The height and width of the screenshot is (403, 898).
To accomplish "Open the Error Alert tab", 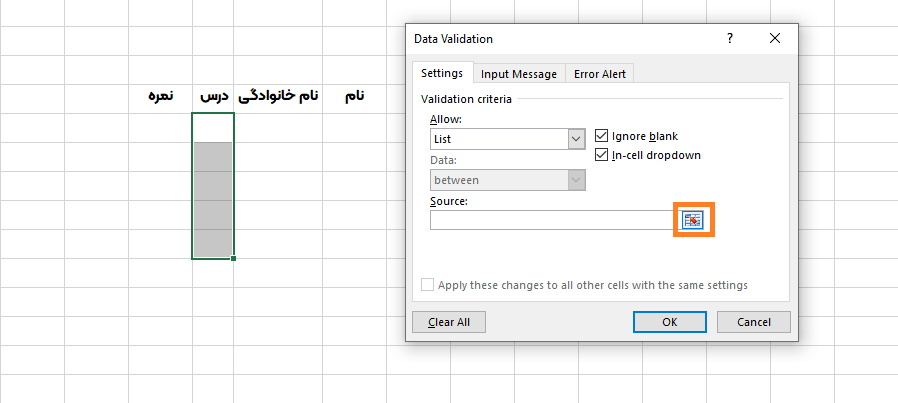I will 600,74.
